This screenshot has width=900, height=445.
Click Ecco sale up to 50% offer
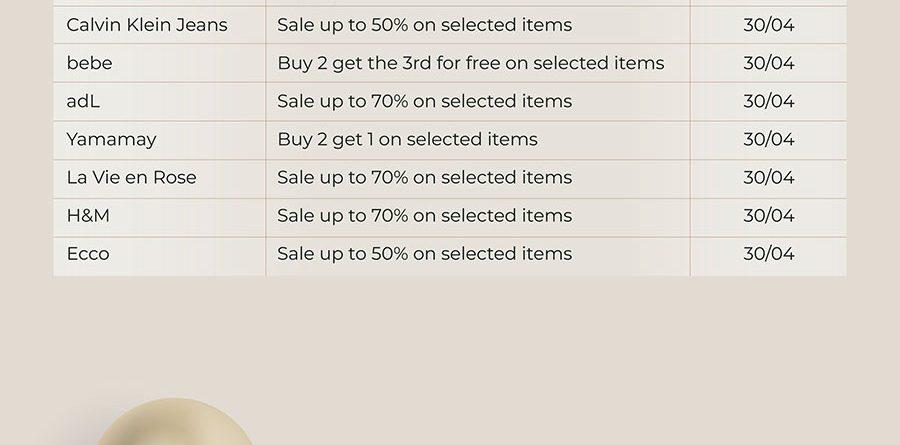coord(425,254)
